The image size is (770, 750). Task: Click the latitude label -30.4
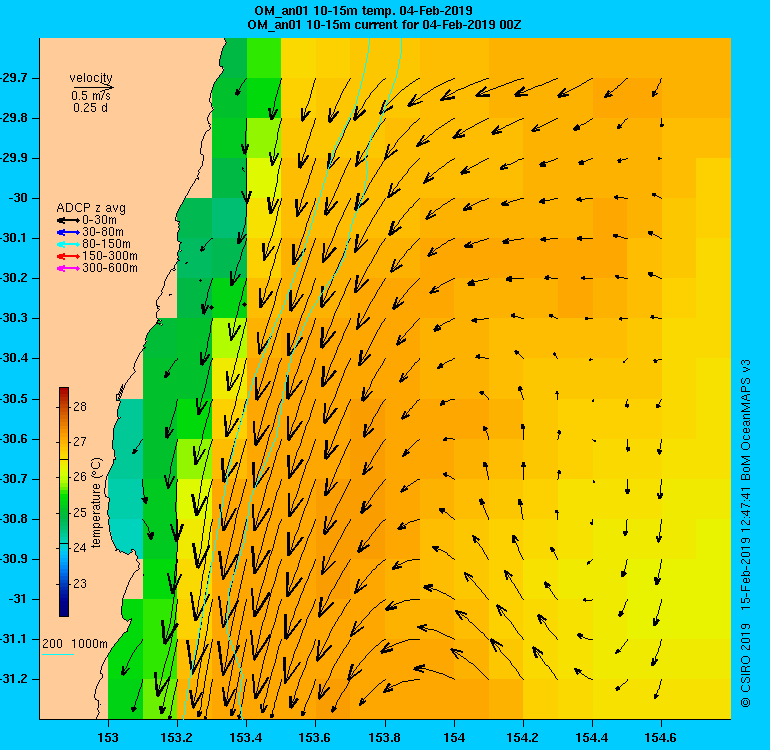point(14,359)
